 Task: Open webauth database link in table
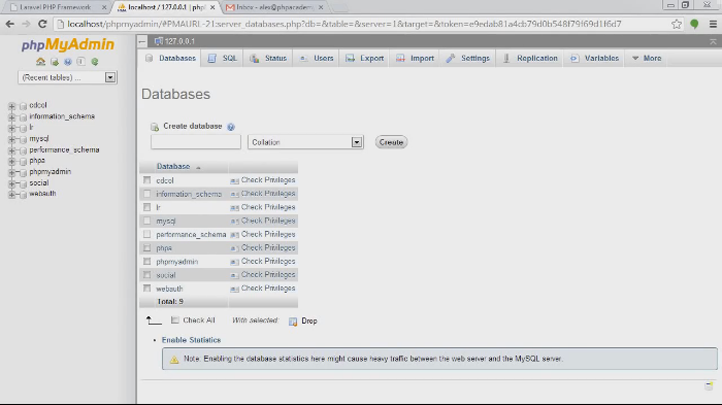(x=169, y=289)
